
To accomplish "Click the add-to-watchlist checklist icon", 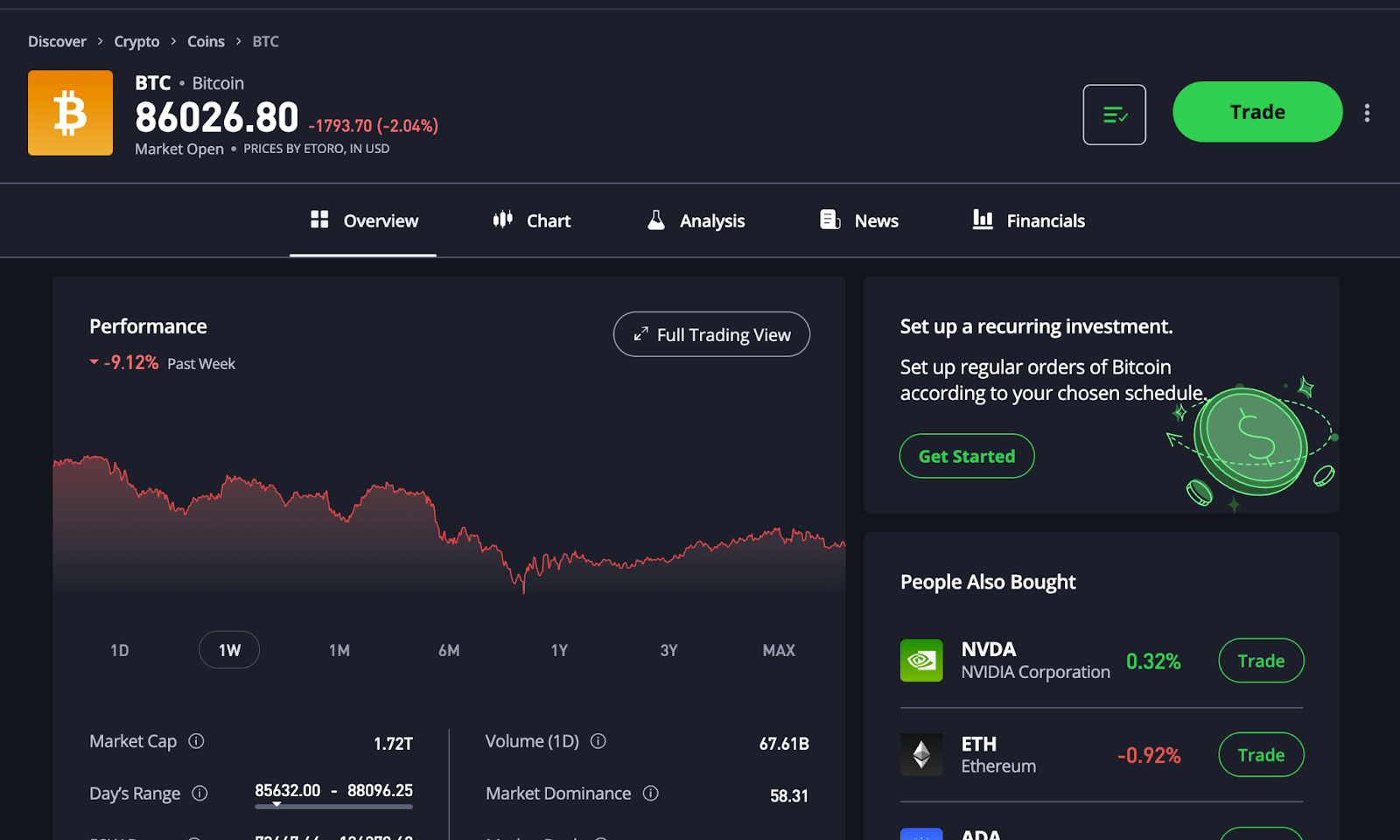I will (x=1114, y=114).
